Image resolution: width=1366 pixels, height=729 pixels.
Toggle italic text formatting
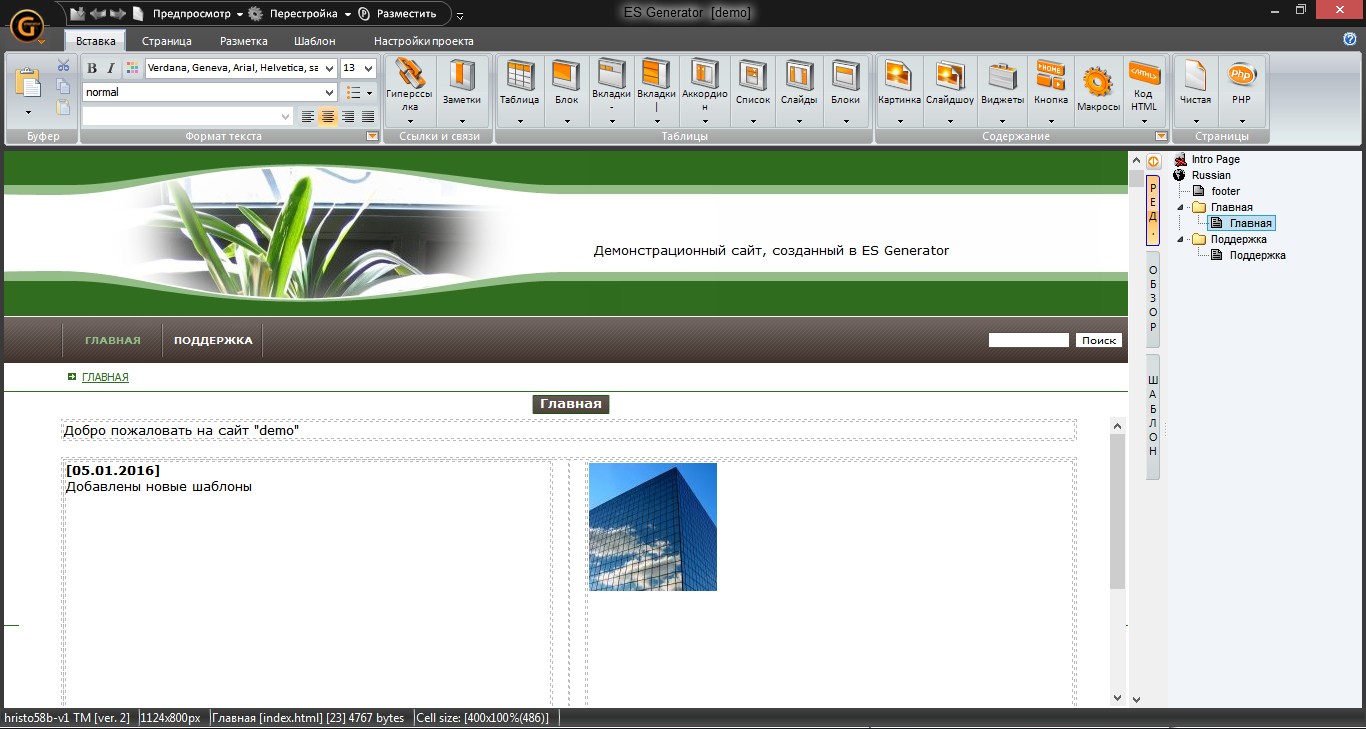pos(111,68)
